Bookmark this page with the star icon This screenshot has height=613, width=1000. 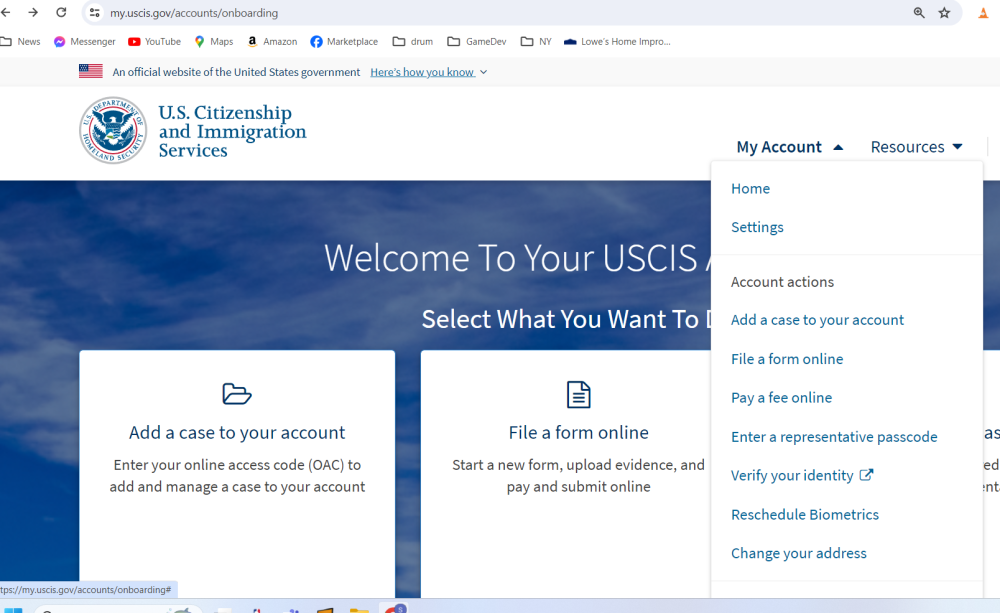coord(944,13)
